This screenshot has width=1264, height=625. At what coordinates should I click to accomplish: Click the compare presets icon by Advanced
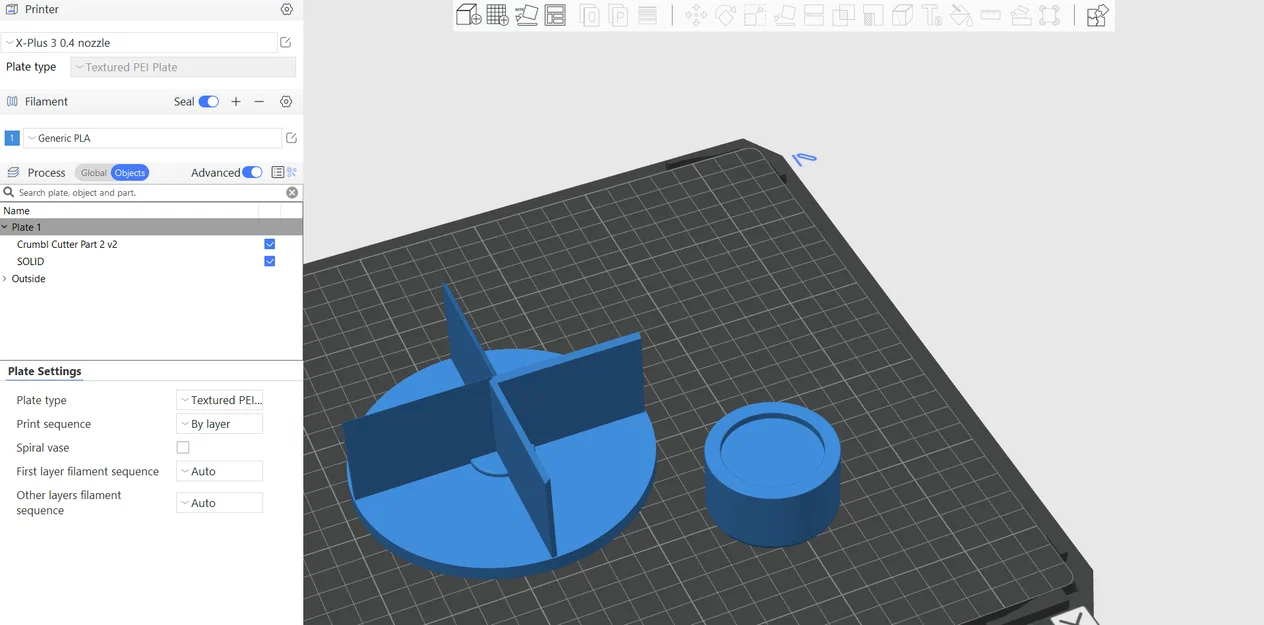(x=293, y=172)
